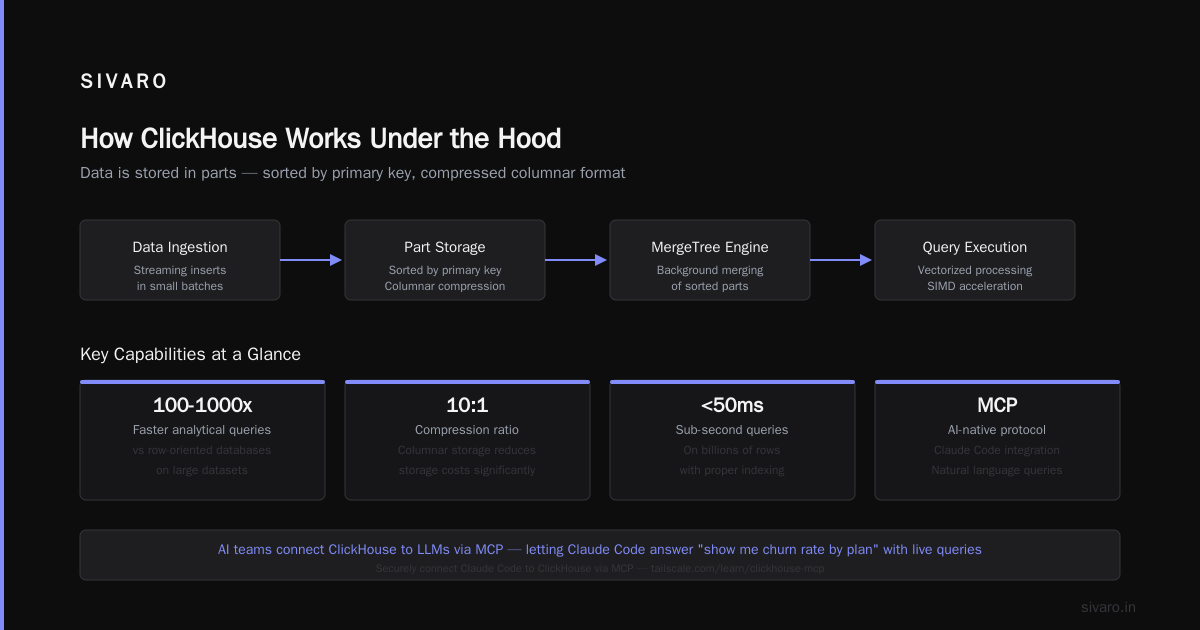Image resolution: width=1200 pixels, height=630 pixels.
Task: Click the 'Claude Code integration' line
Action: point(997,450)
